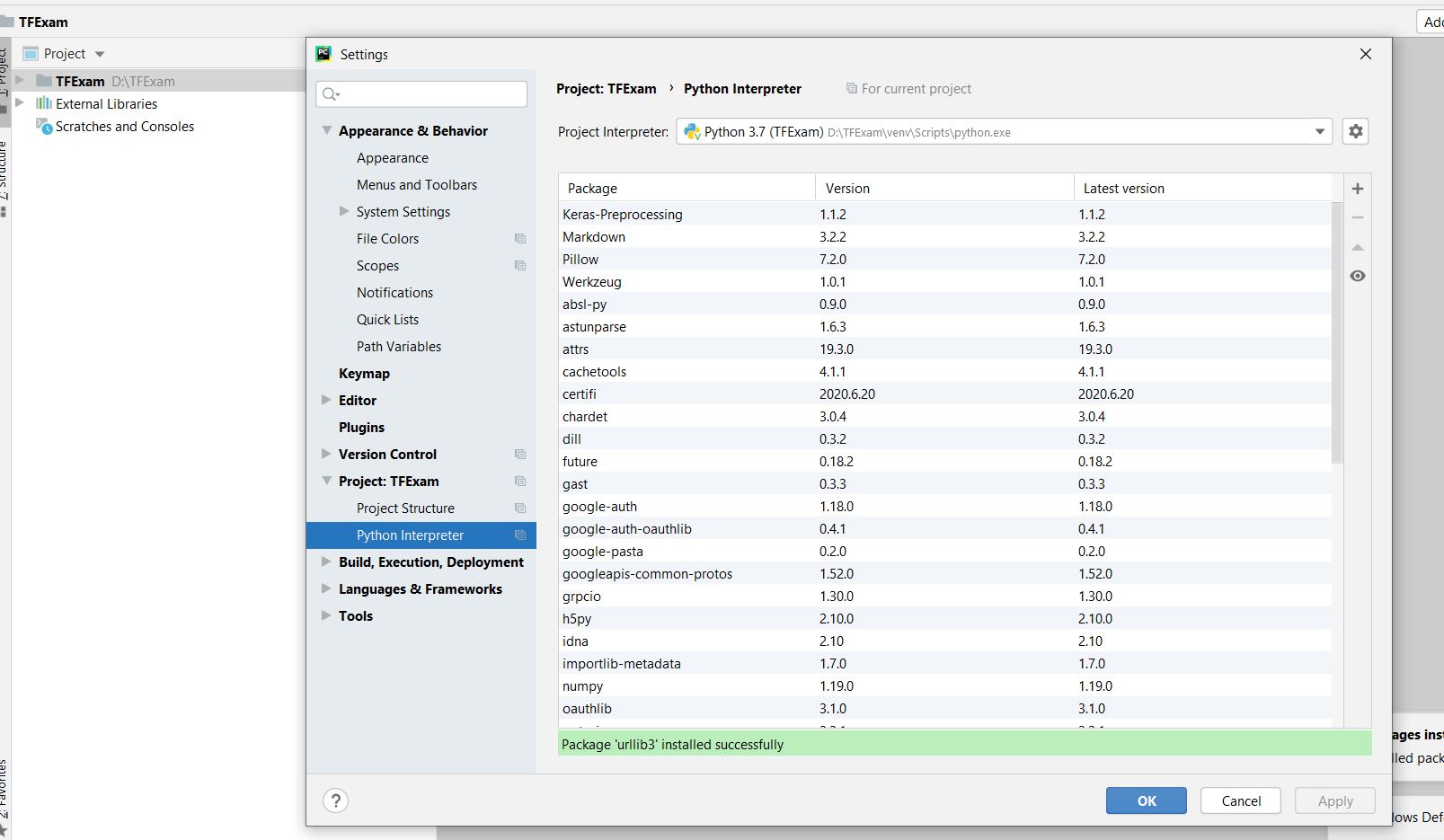This screenshot has height=840, width=1444.
Task: Click the copy icon beside File Colors
Action: 520,238
